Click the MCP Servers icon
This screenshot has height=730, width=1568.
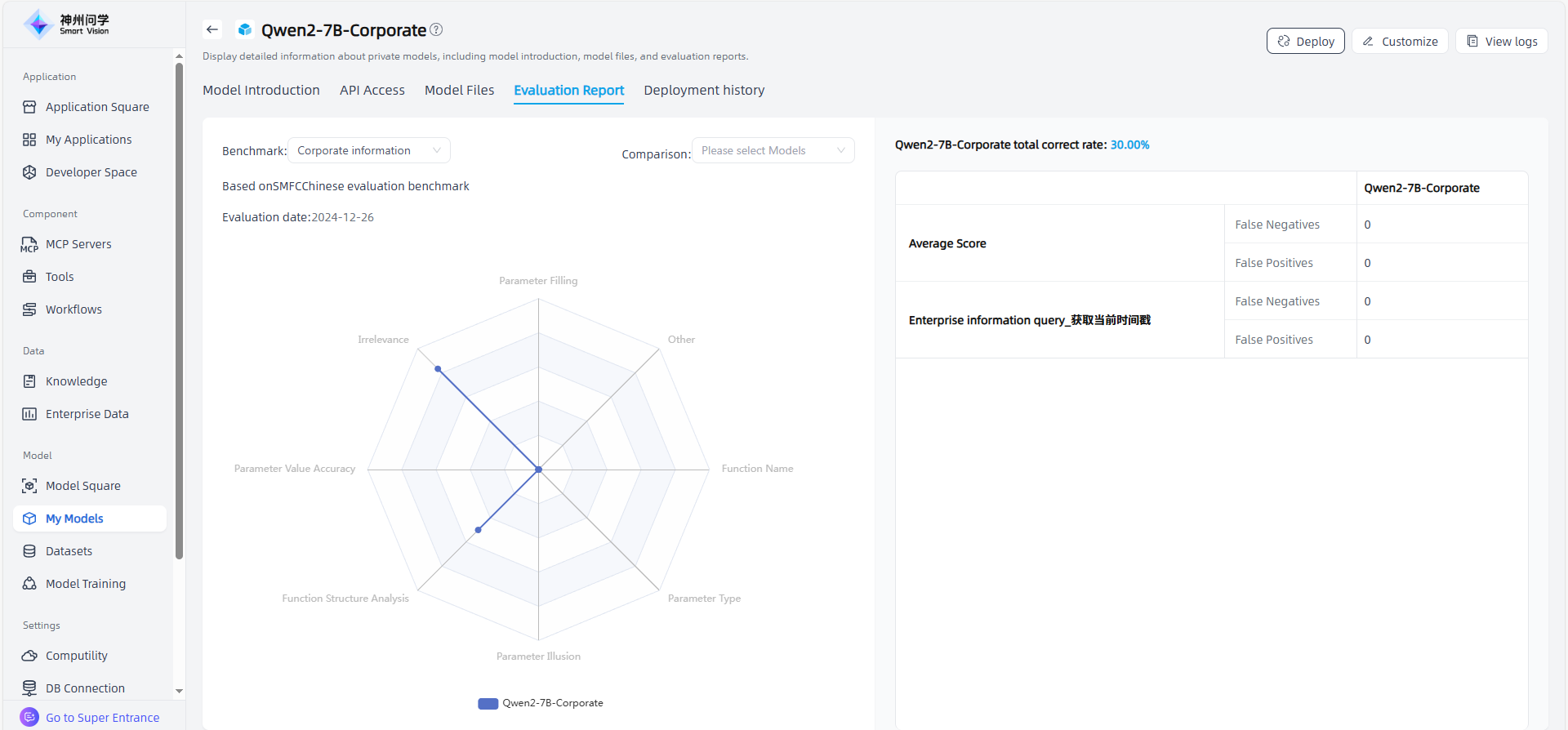point(29,244)
